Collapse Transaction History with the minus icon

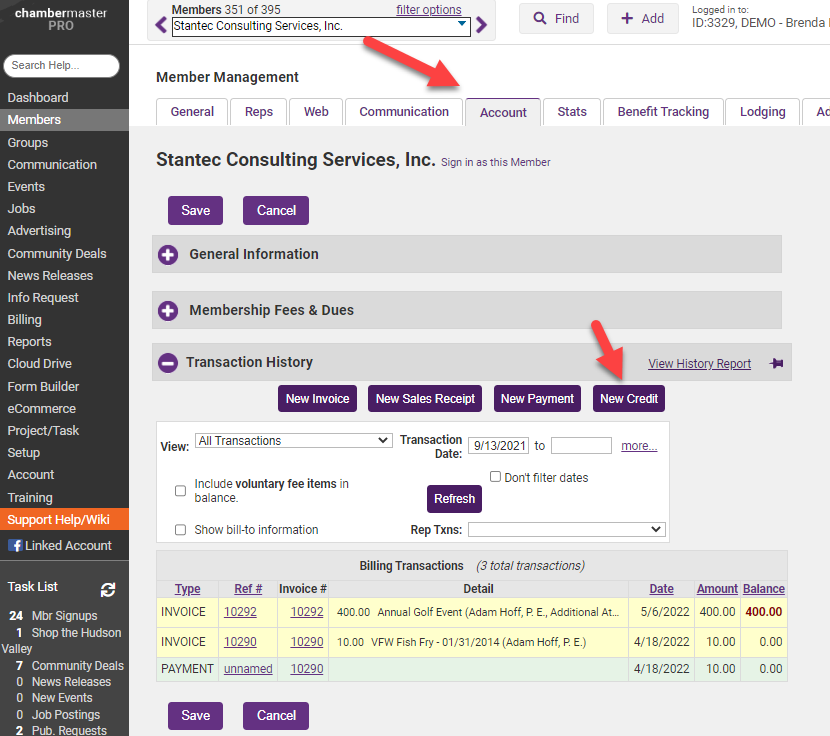(x=168, y=363)
